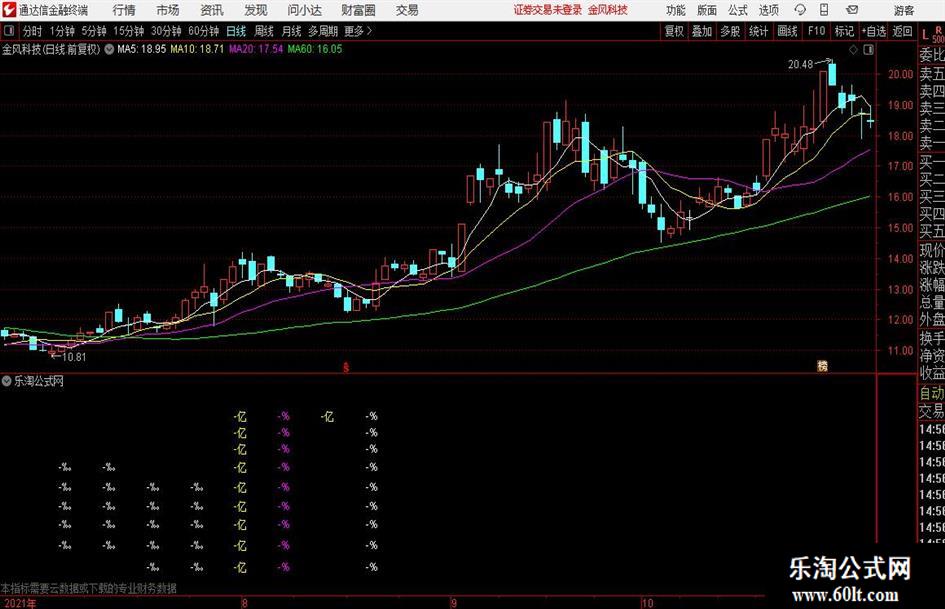Image resolution: width=945 pixels, height=609 pixels.
Task: Click the 公式 menu item
Action: coord(738,10)
